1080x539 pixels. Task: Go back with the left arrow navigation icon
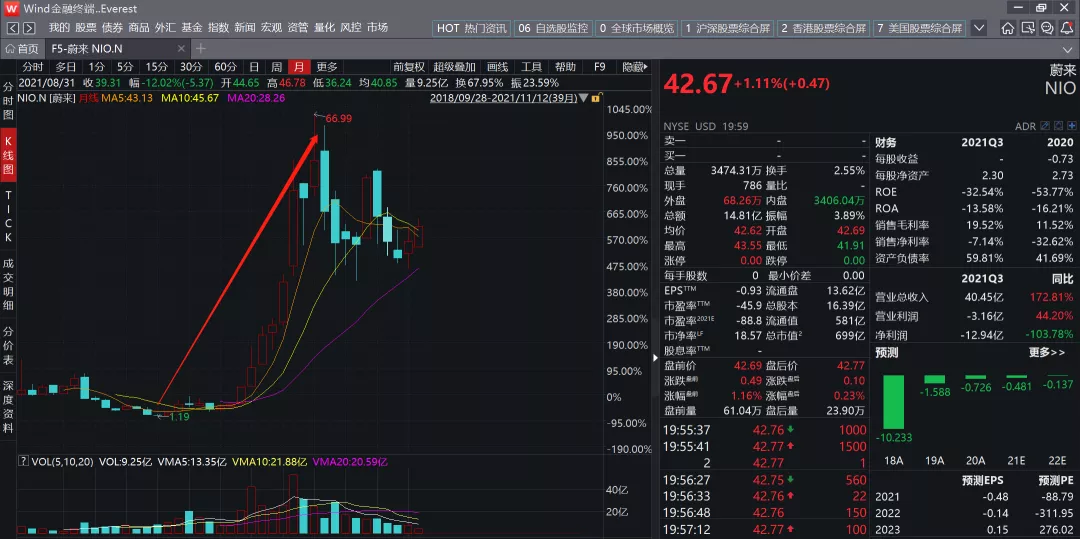(13, 28)
